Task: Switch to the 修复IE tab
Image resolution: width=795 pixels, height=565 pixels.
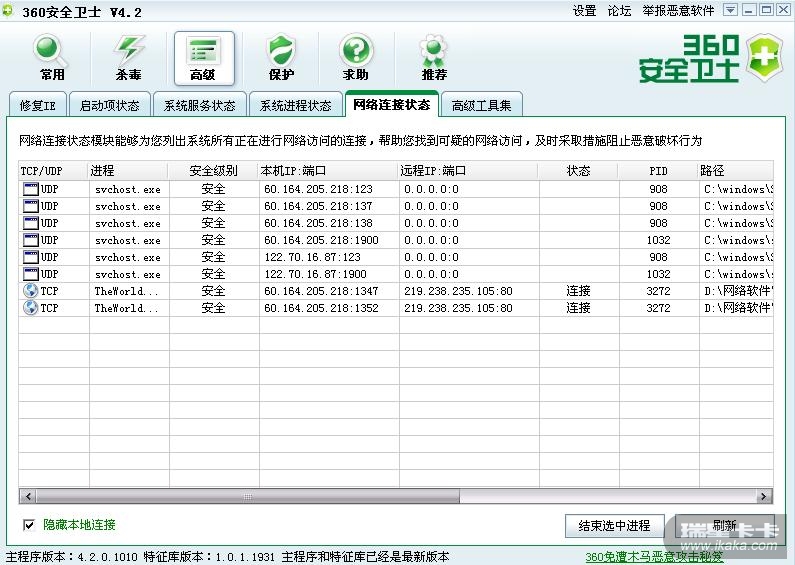Action: [38, 104]
